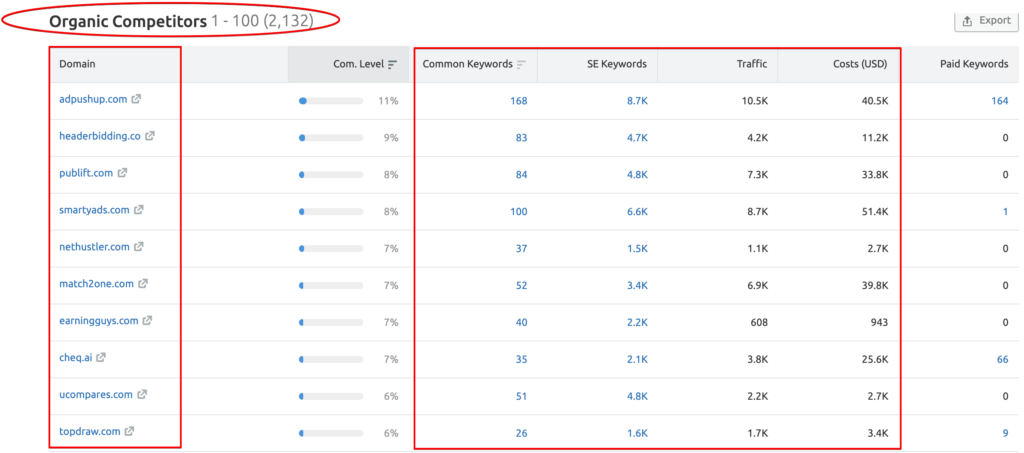Open the cheq.ai domain link

coord(76,358)
